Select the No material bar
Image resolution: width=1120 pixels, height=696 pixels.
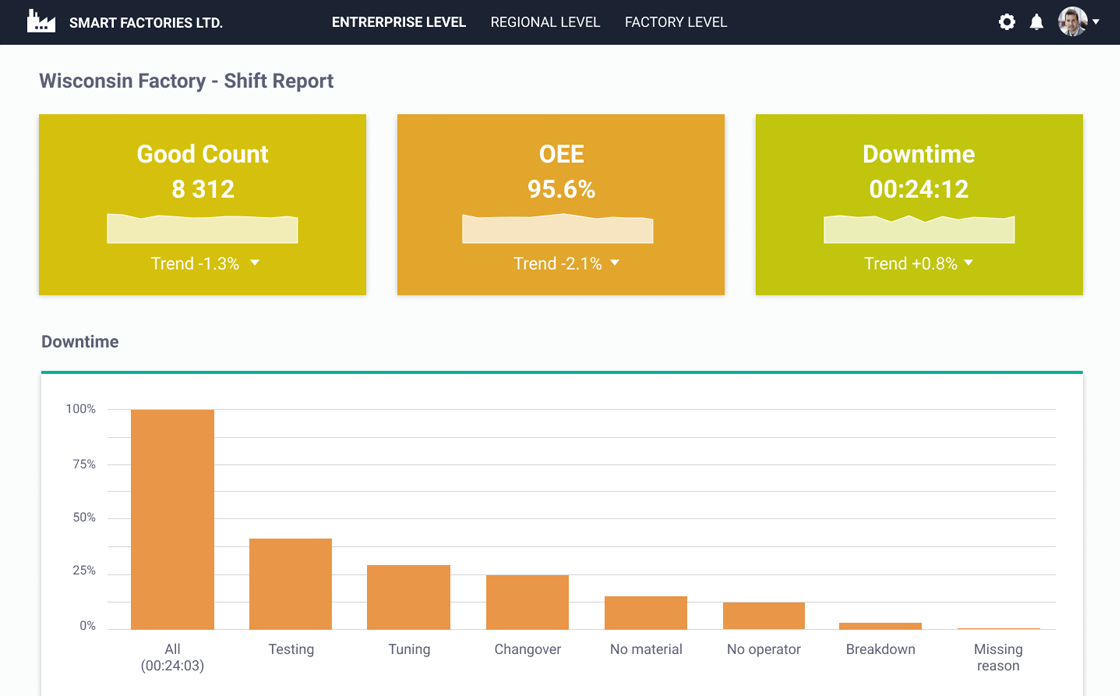(x=645, y=613)
